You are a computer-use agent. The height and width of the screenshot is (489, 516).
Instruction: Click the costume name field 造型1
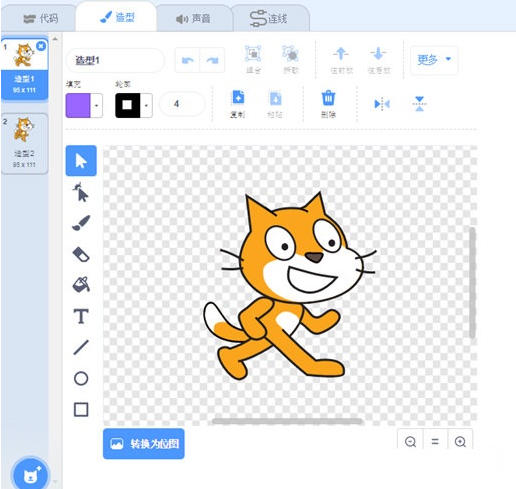pos(115,60)
